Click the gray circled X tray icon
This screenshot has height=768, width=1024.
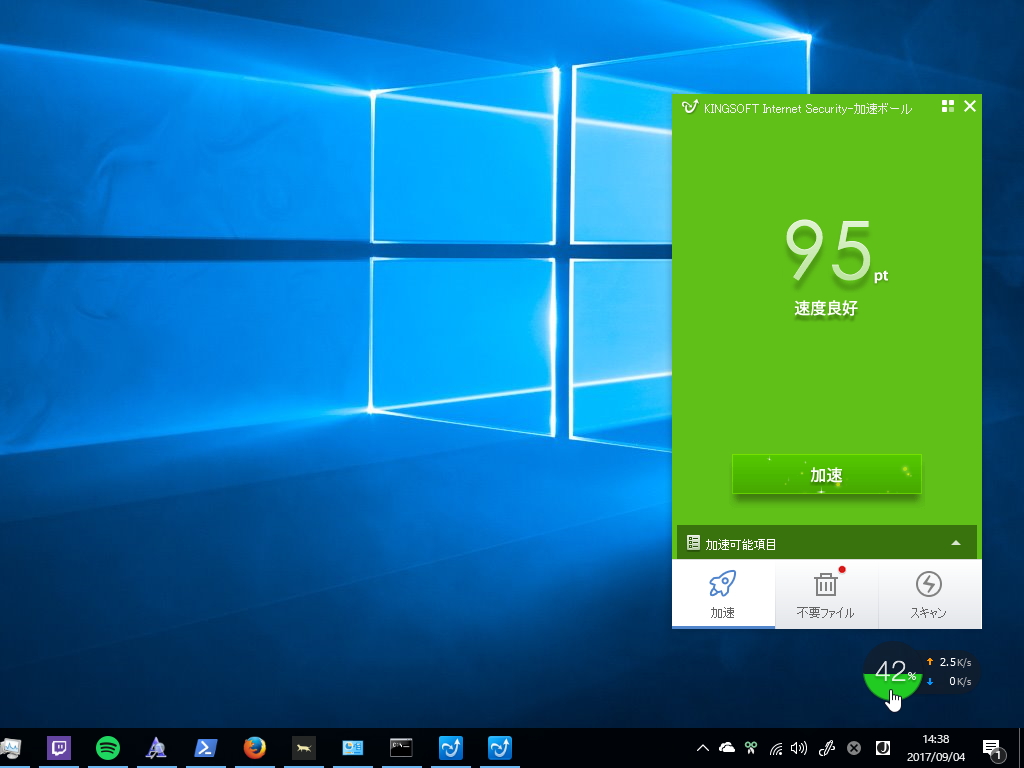(854, 748)
